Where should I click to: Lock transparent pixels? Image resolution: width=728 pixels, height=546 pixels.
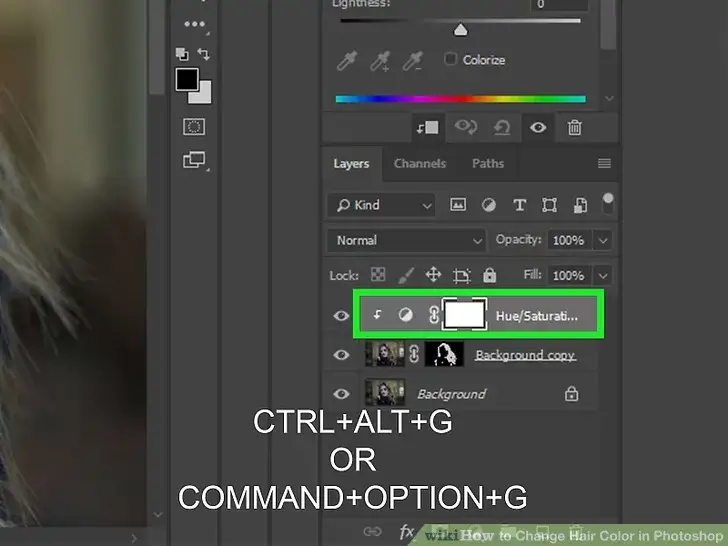(378, 275)
